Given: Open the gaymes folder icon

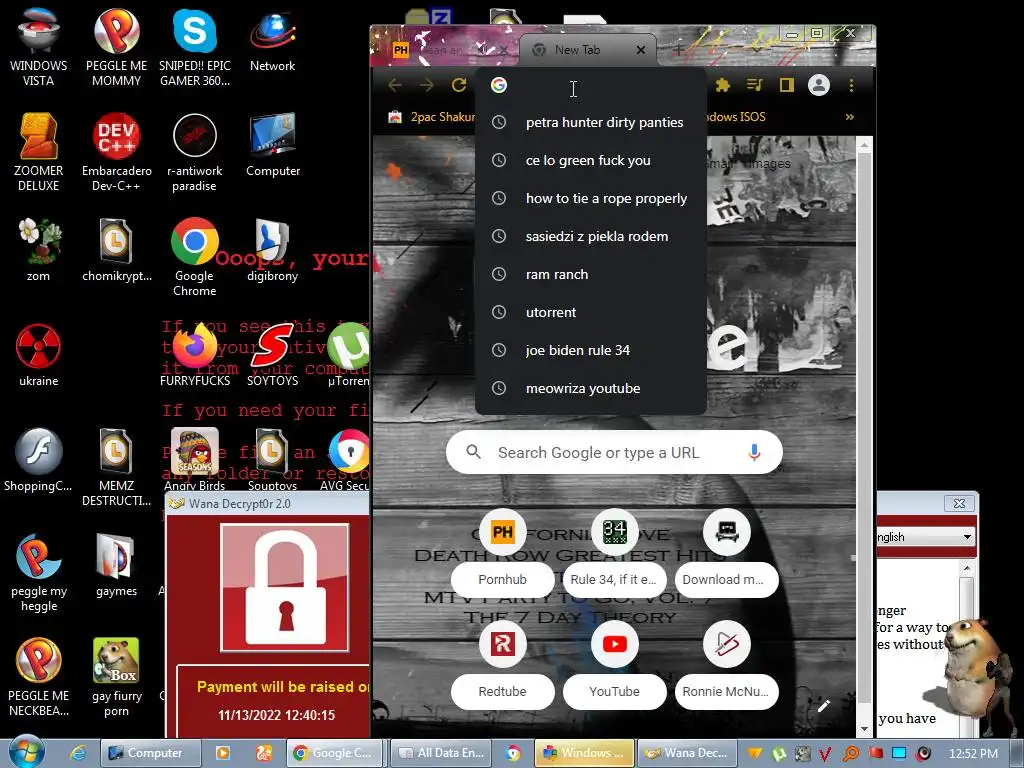Looking at the screenshot, I should tap(116, 565).
